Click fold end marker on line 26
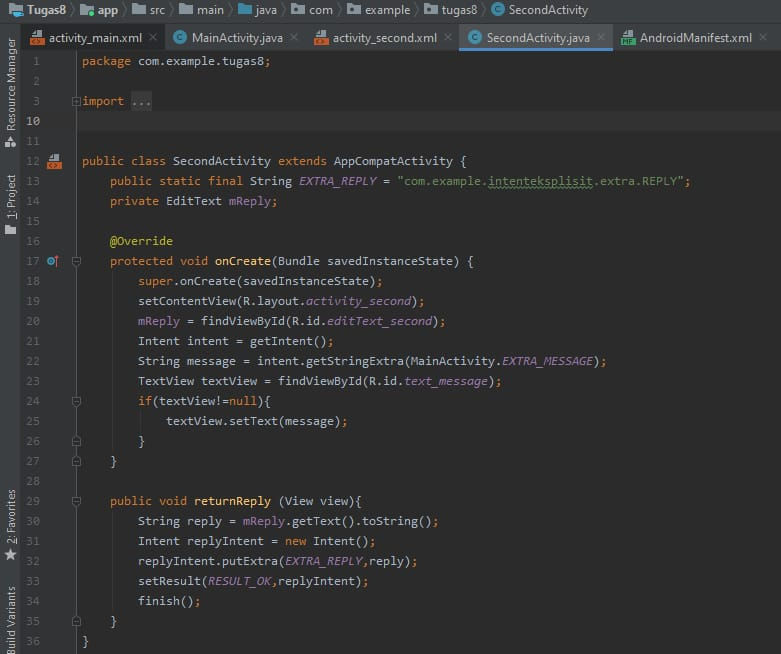 point(76,441)
